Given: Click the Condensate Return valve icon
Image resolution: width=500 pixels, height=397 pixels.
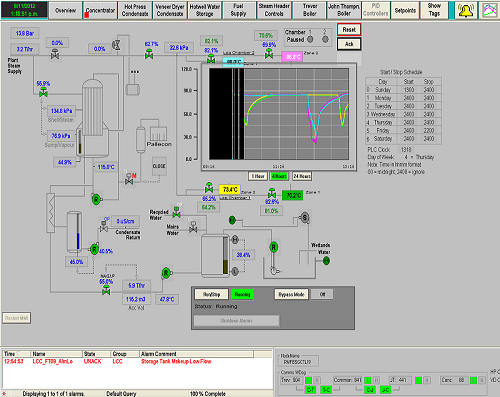Looking at the screenshot, I should pos(104,227).
